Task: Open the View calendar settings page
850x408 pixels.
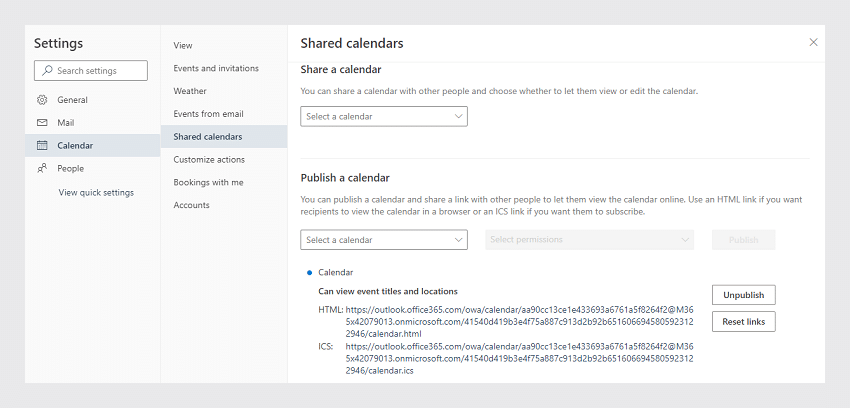Action: click(x=224, y=46)
